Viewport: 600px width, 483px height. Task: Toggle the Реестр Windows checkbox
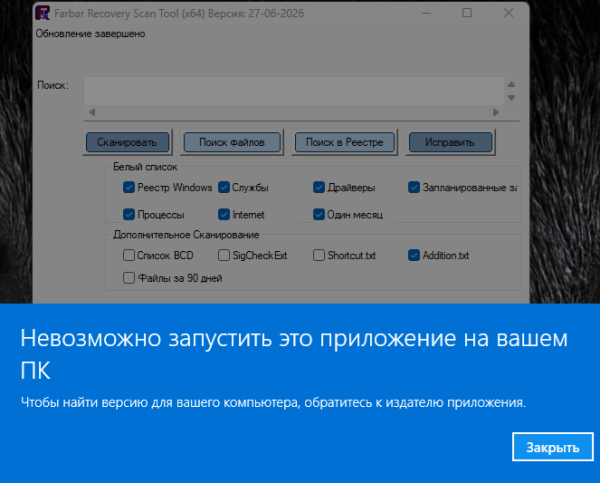129,188
